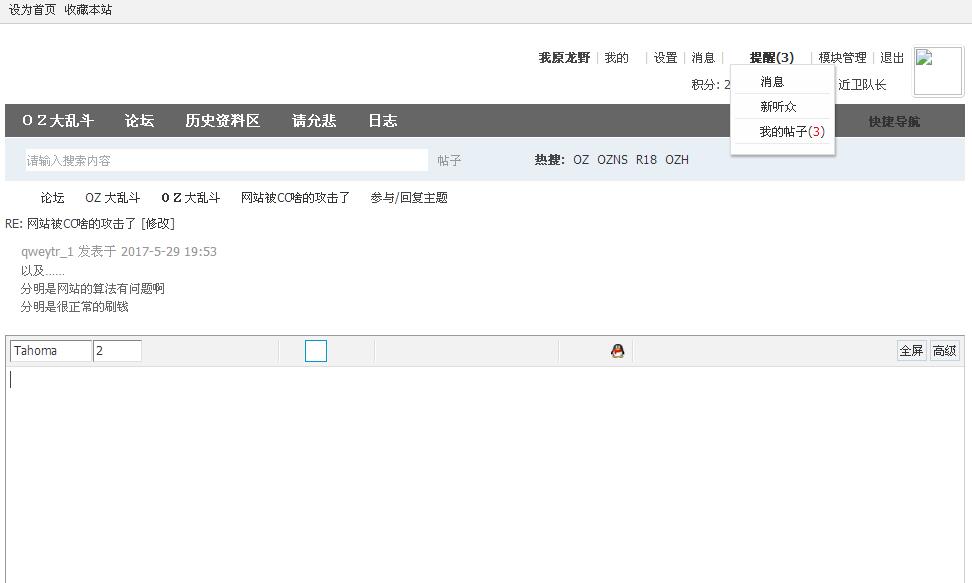Search hot keyword R18

pos(646,160)
